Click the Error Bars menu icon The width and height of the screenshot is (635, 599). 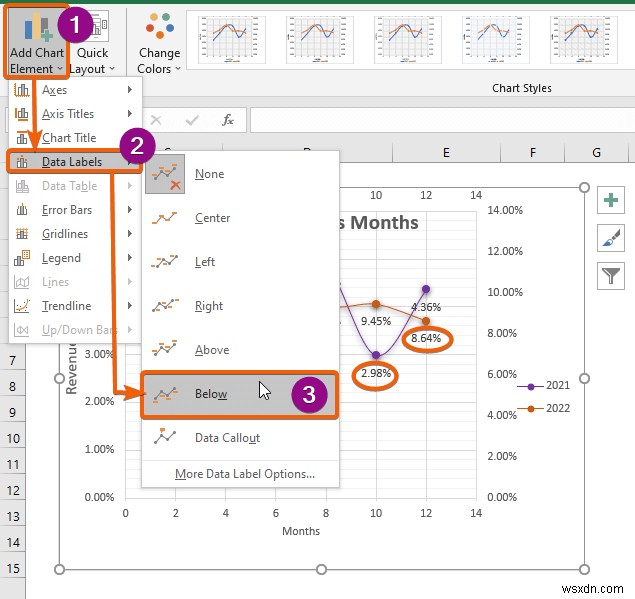(x=21, y=210)
